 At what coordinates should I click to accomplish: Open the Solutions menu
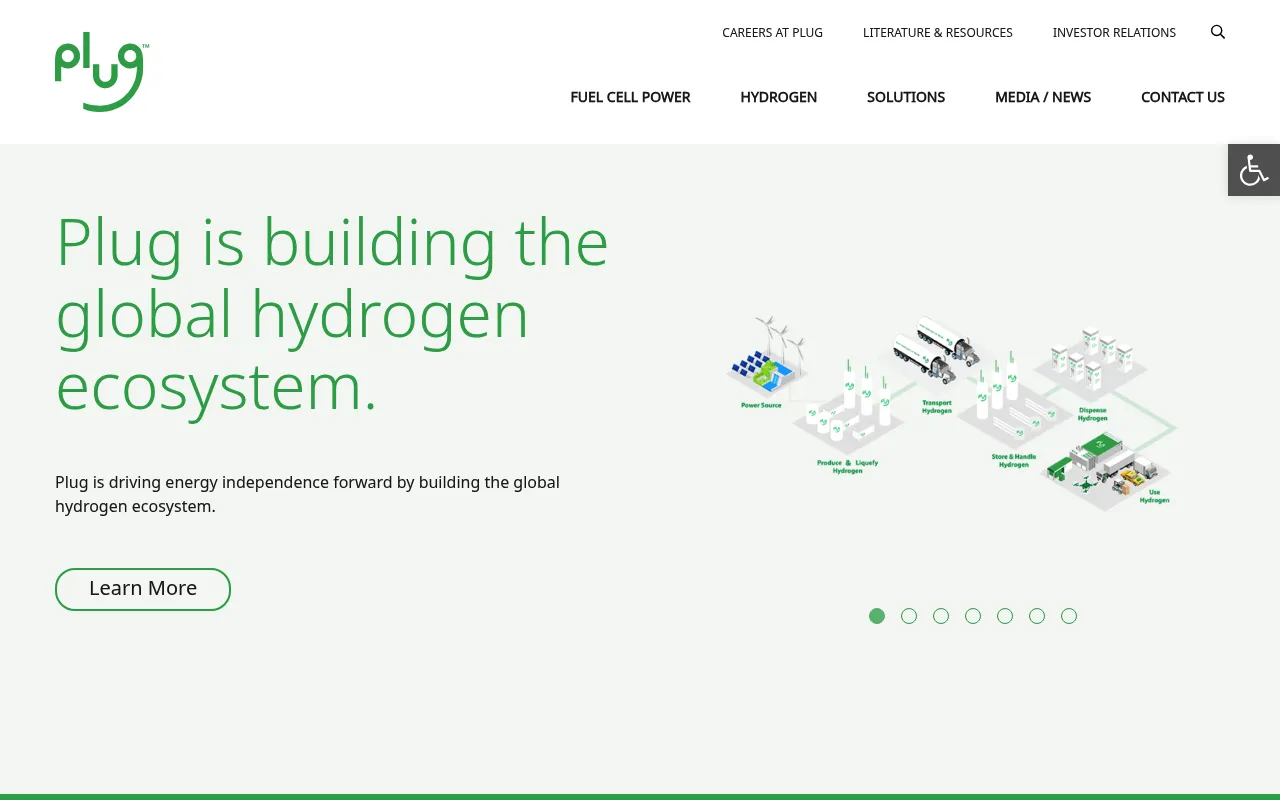pyautogui.click(x=906, y=97)
